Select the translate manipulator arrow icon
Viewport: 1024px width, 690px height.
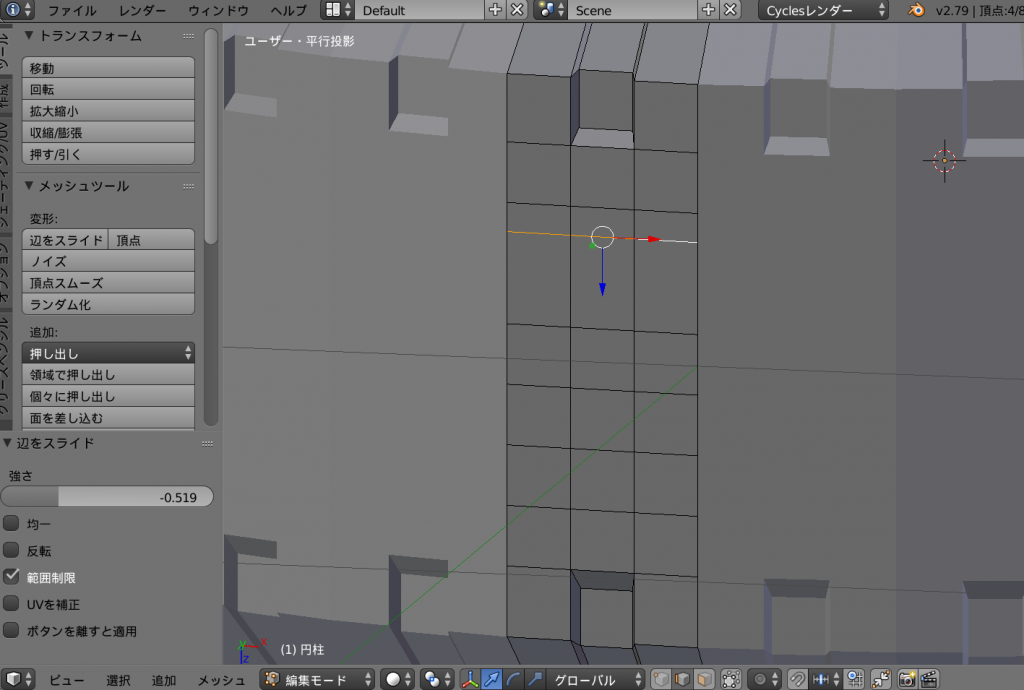[492, 680]
